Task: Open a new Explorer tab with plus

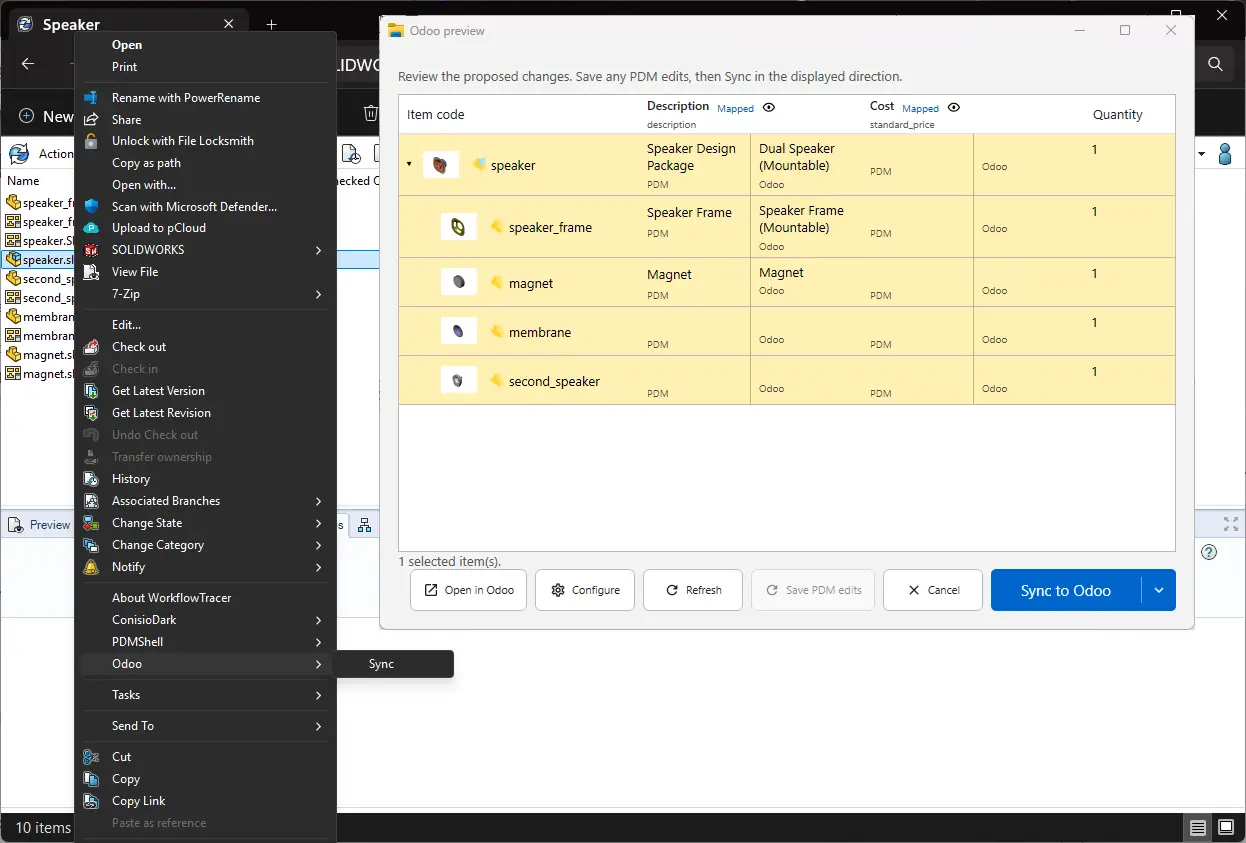Action: click(271, 24)
